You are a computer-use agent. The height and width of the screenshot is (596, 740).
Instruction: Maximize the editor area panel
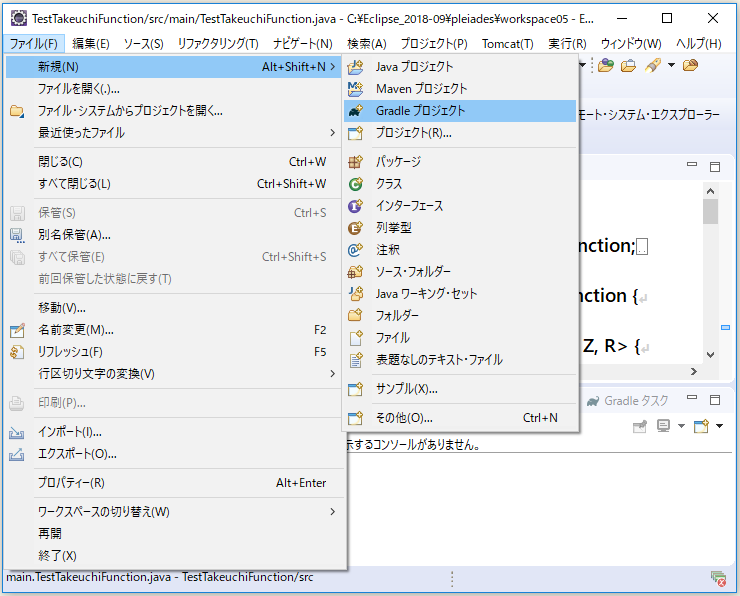pos(715,167)
